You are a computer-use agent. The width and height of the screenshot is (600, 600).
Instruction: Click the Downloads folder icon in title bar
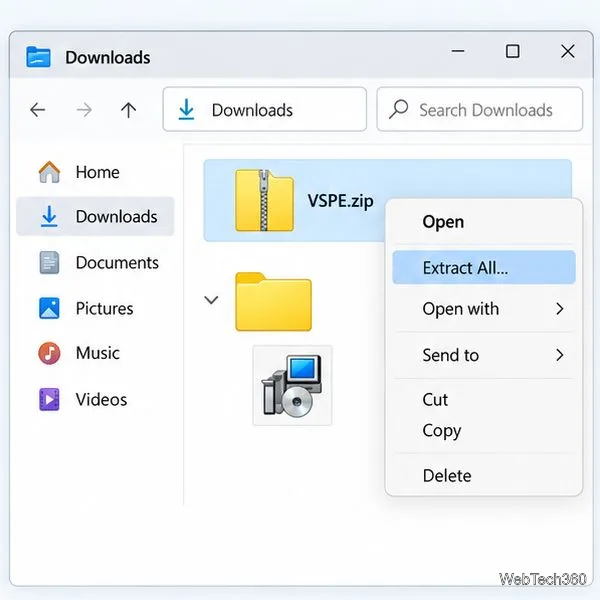38,57
